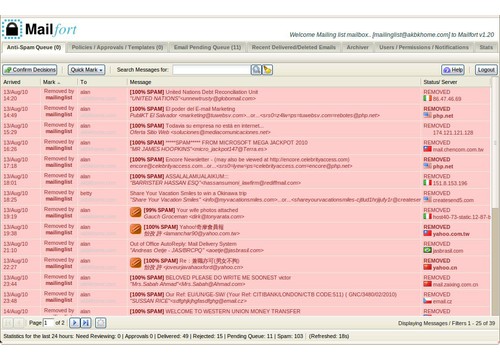500x360 pixels.
Task: Click the search magnifier icon beside the search box
Action: tap(256, 70)
